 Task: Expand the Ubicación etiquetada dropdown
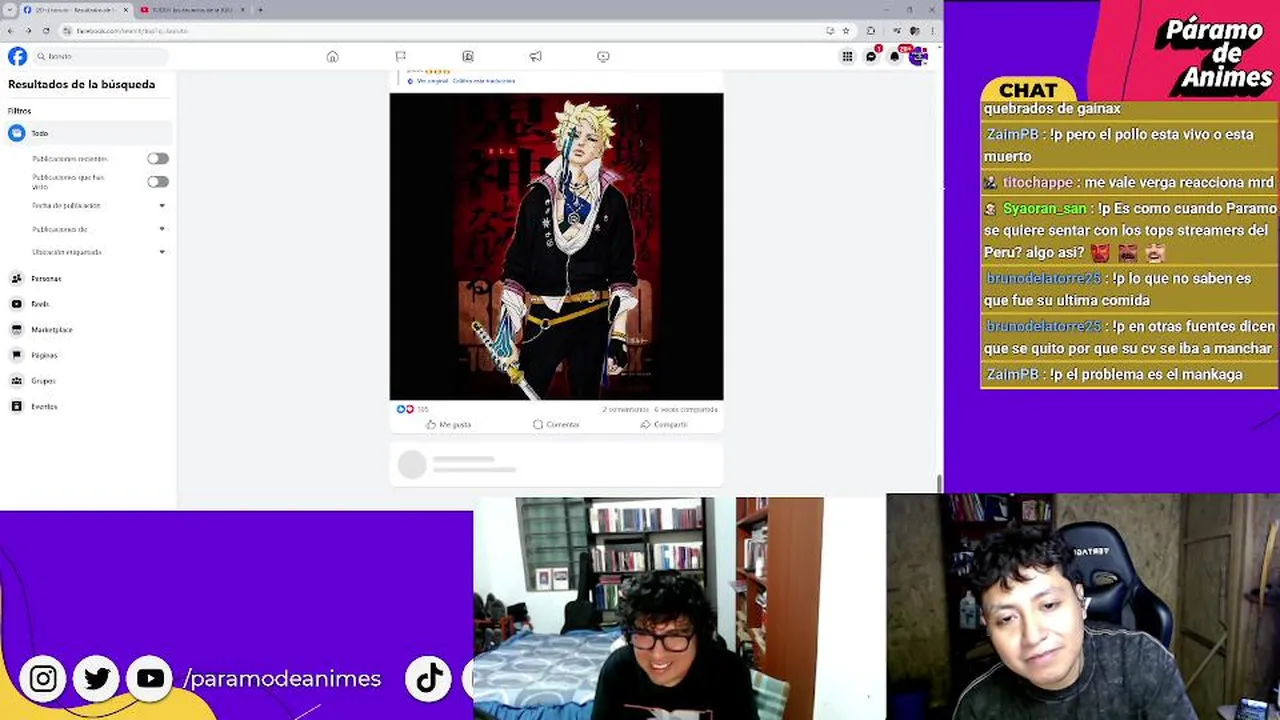point(97,252)
